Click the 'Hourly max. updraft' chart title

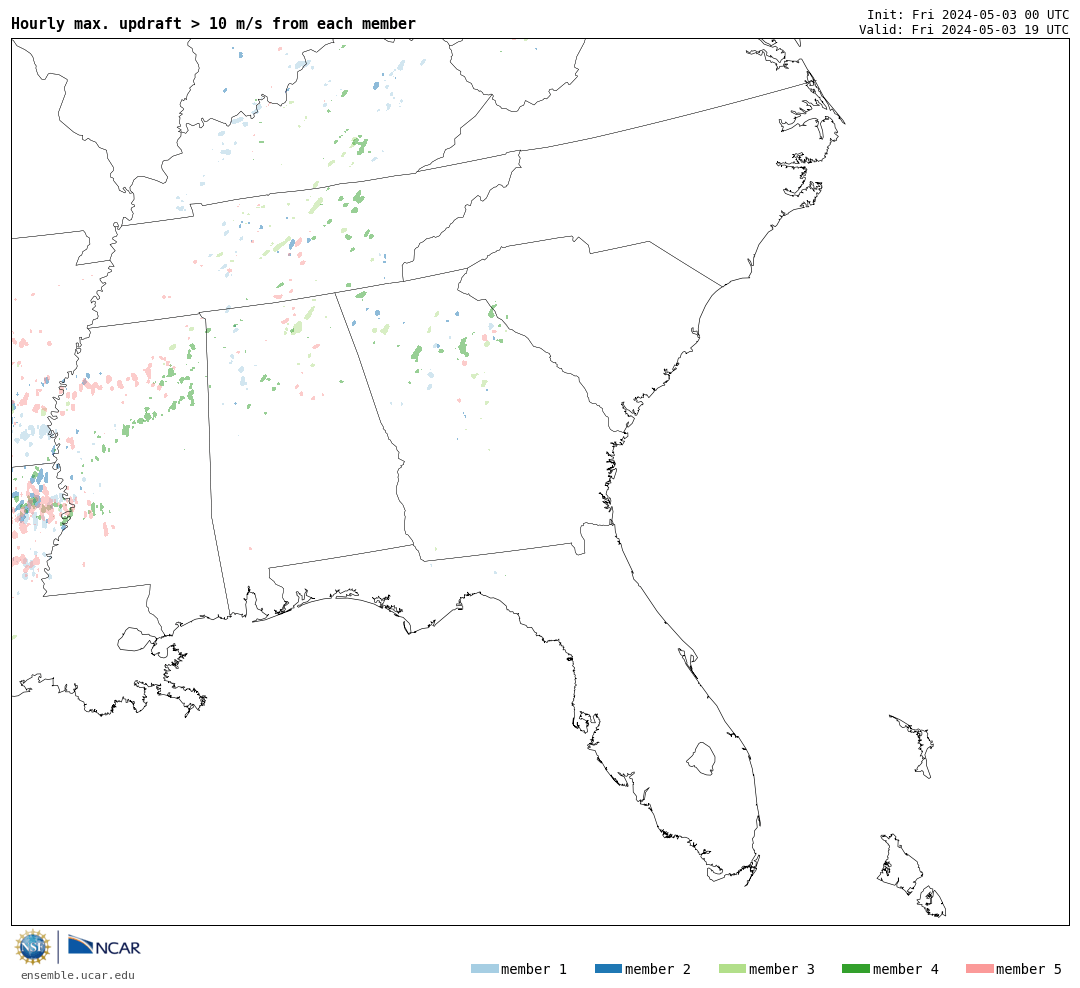point(214,23)
